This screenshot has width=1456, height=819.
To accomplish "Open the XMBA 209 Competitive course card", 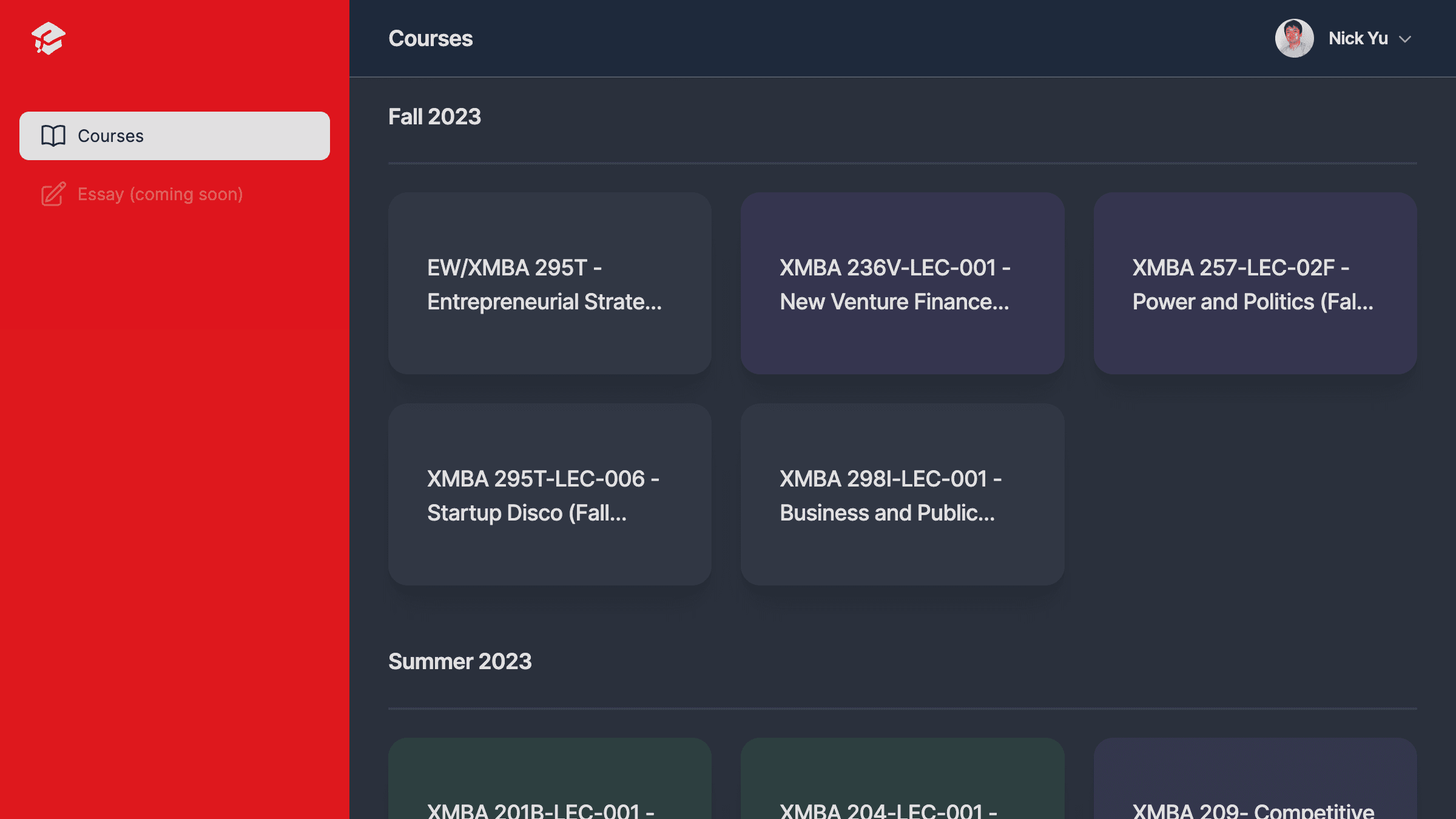I will click(x=1255, y=783).
